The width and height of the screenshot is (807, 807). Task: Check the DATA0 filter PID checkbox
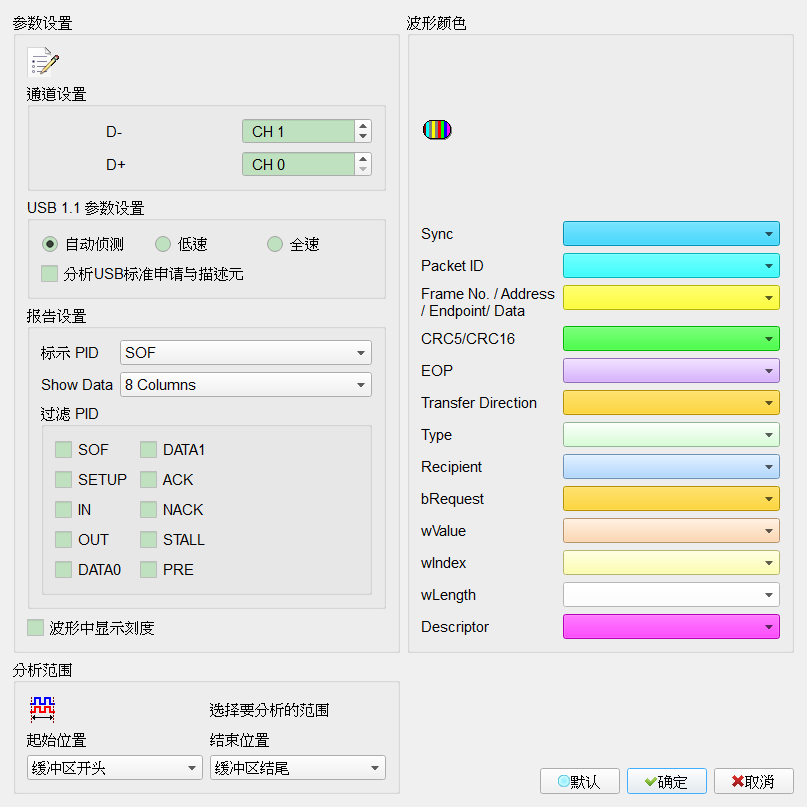pos(63,570)
